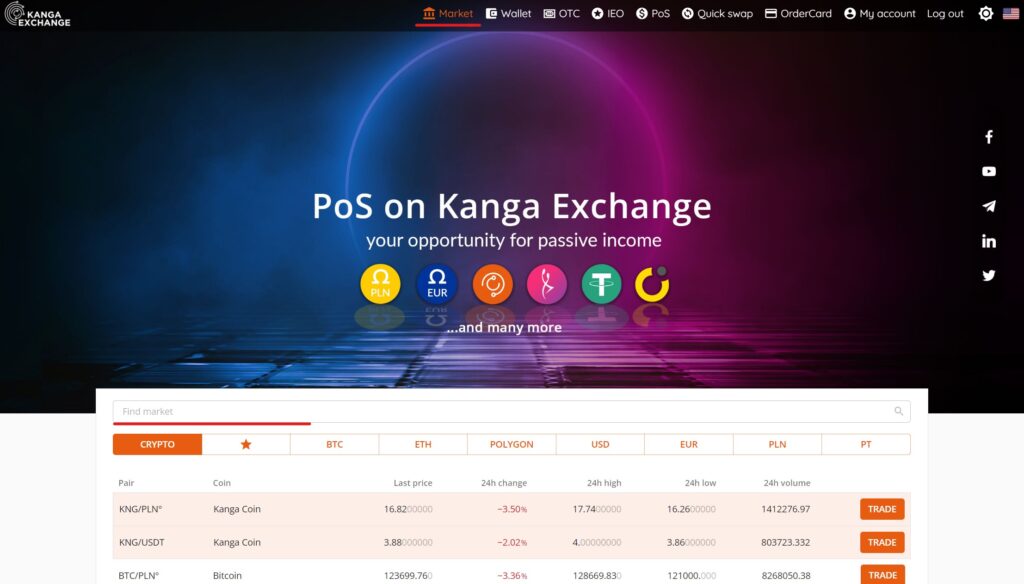Open My account
1024x584 pixels.
[x=880, y=13]
